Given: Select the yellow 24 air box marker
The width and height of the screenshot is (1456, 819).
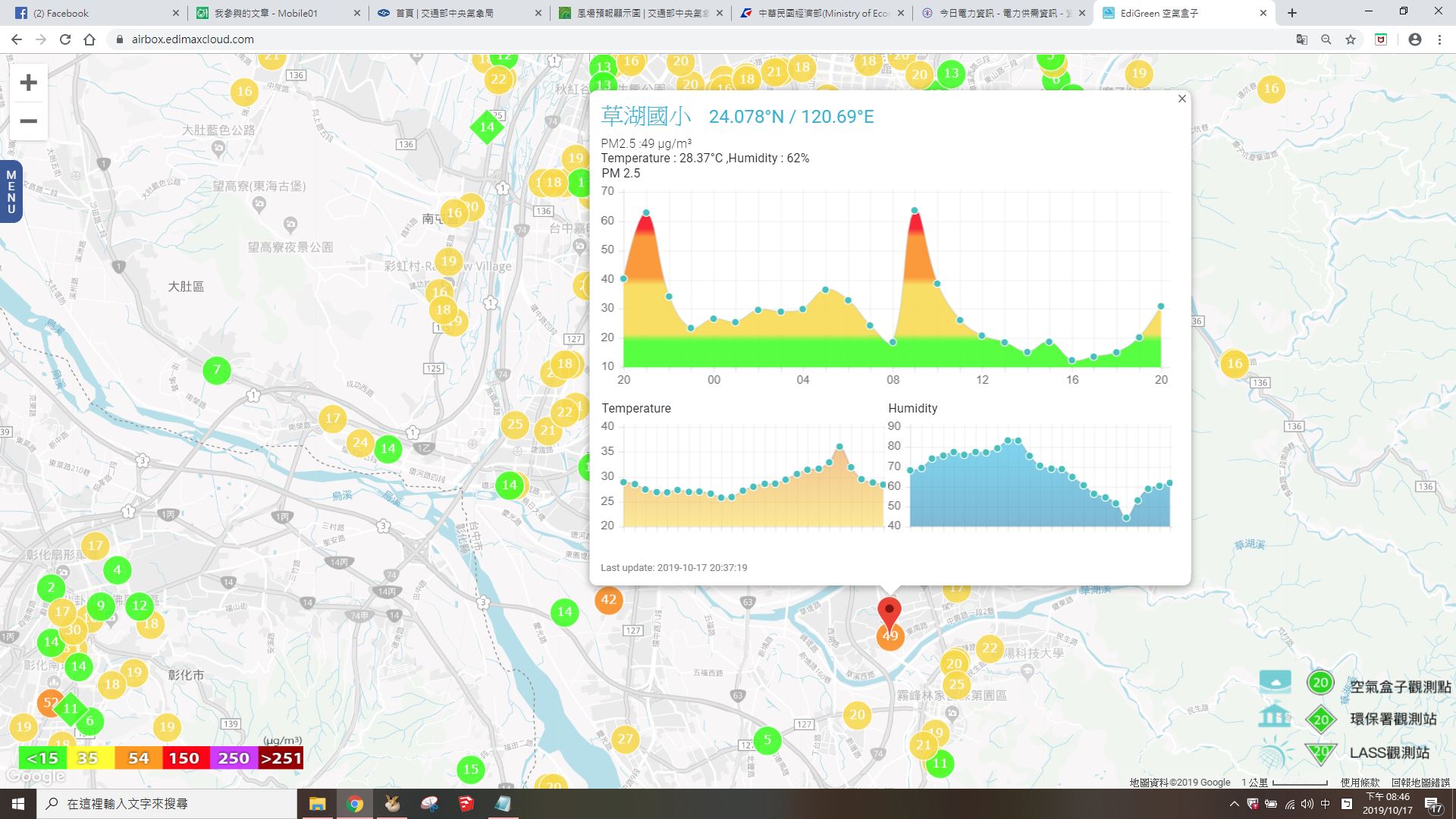Looking at the screenshot, I should [x=360, y=443].
